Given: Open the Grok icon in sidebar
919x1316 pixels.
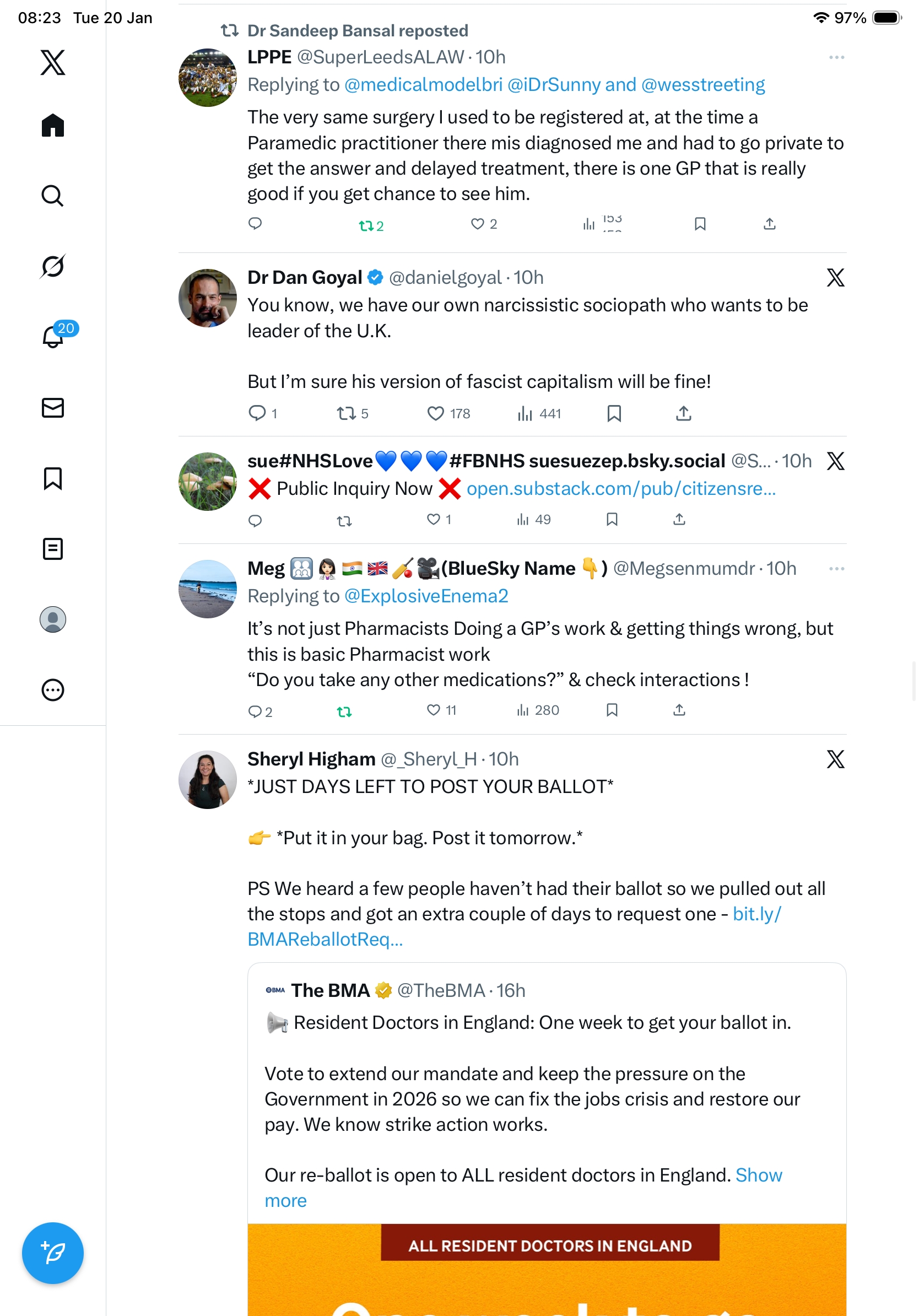Looking at the screenshot, I should pos(53,266).
